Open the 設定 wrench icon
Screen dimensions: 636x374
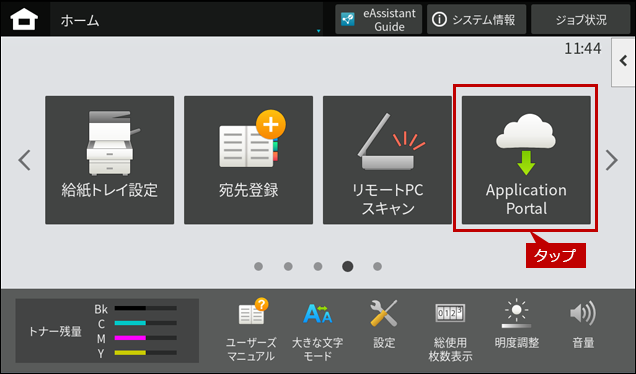coord(384,324)
